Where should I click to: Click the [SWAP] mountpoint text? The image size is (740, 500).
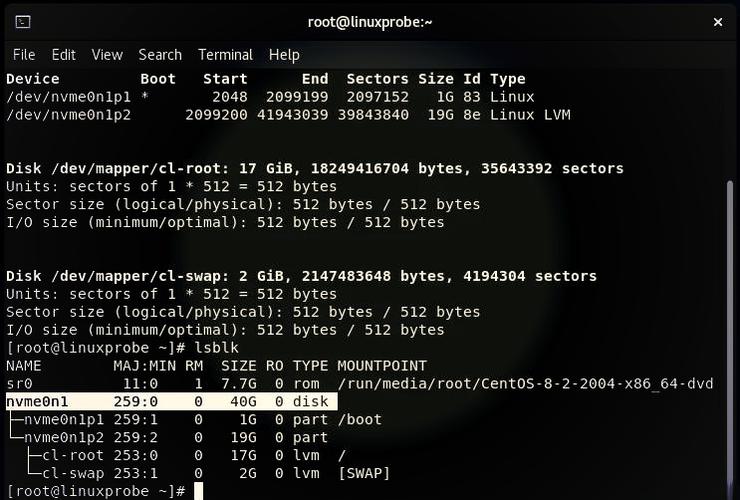click(x=364, y=473)
